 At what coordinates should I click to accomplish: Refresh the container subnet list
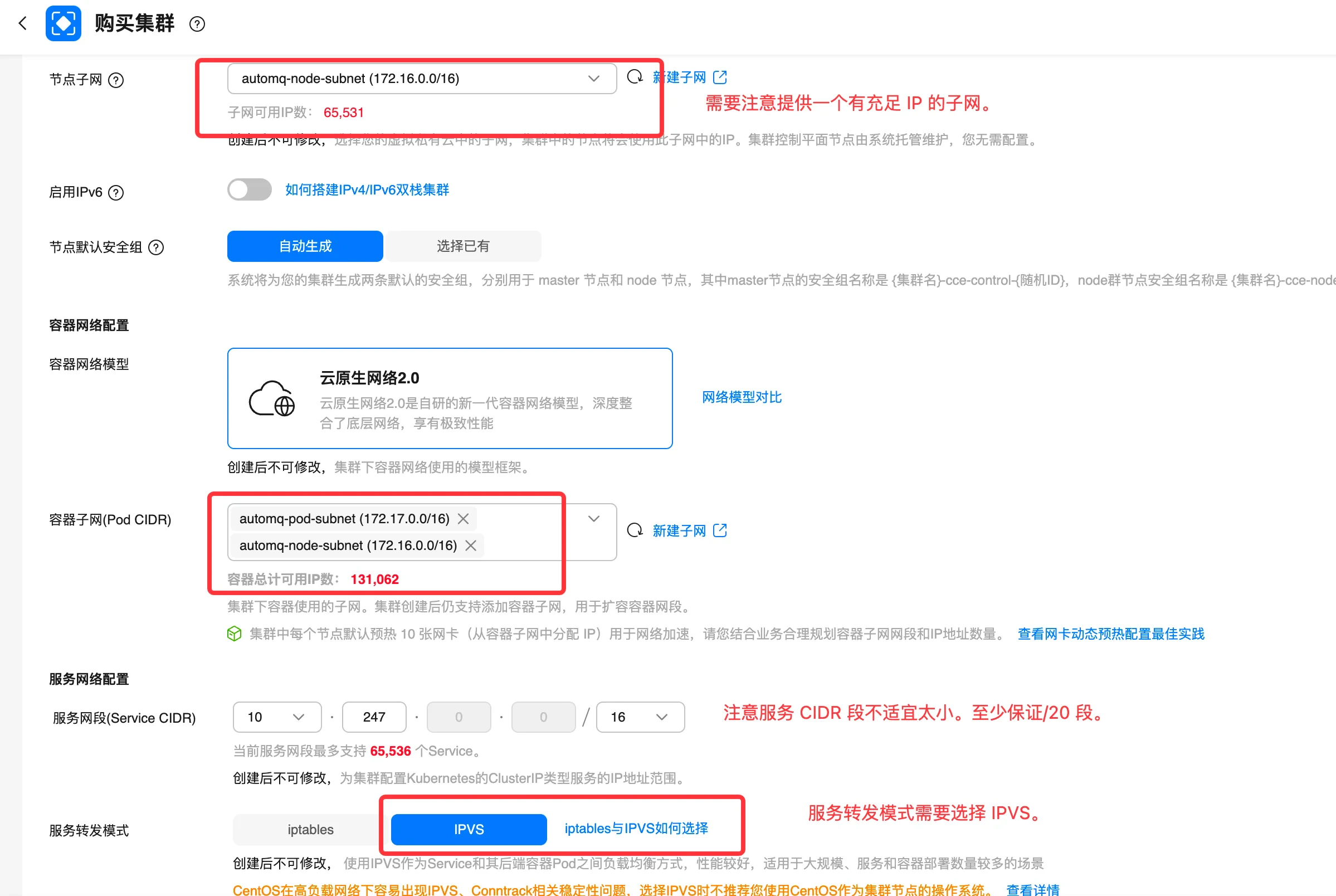point(635,530)
